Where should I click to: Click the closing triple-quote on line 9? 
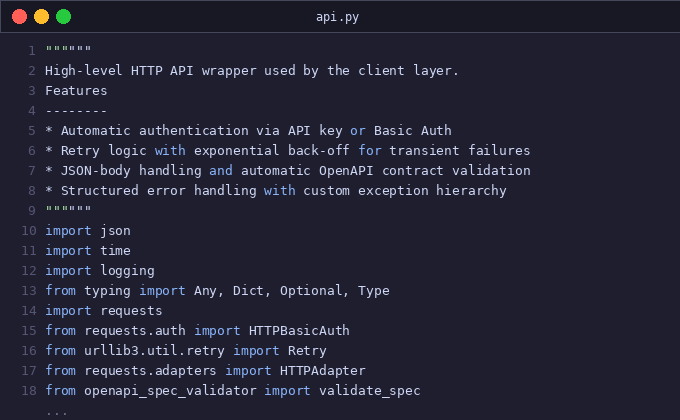coord(69,209)
